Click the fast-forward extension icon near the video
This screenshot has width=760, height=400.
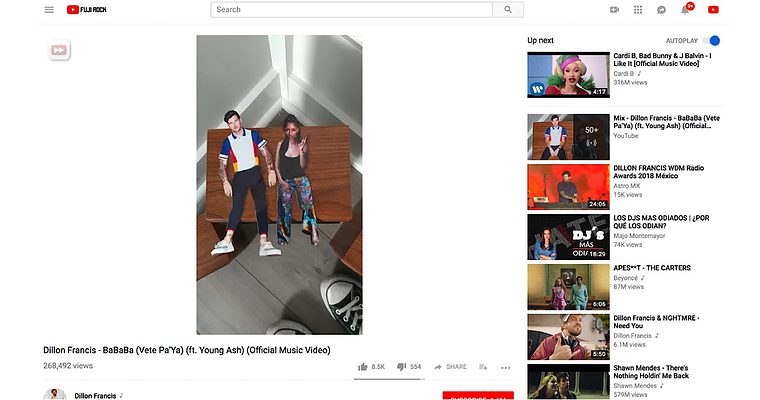(x=59, y=50)
